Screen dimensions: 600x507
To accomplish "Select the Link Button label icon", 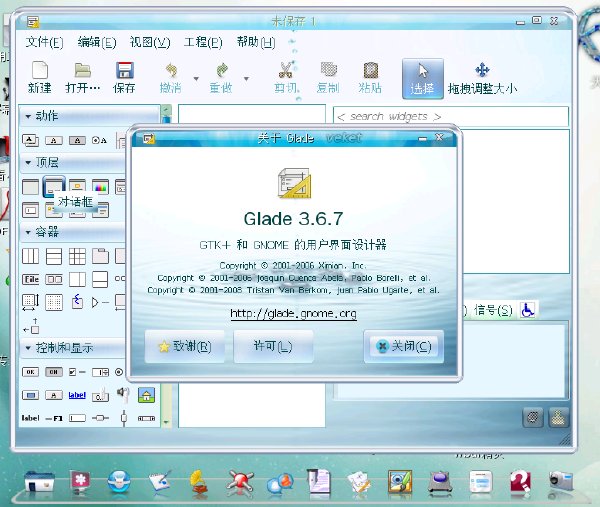I will click(x=77, y=395).
